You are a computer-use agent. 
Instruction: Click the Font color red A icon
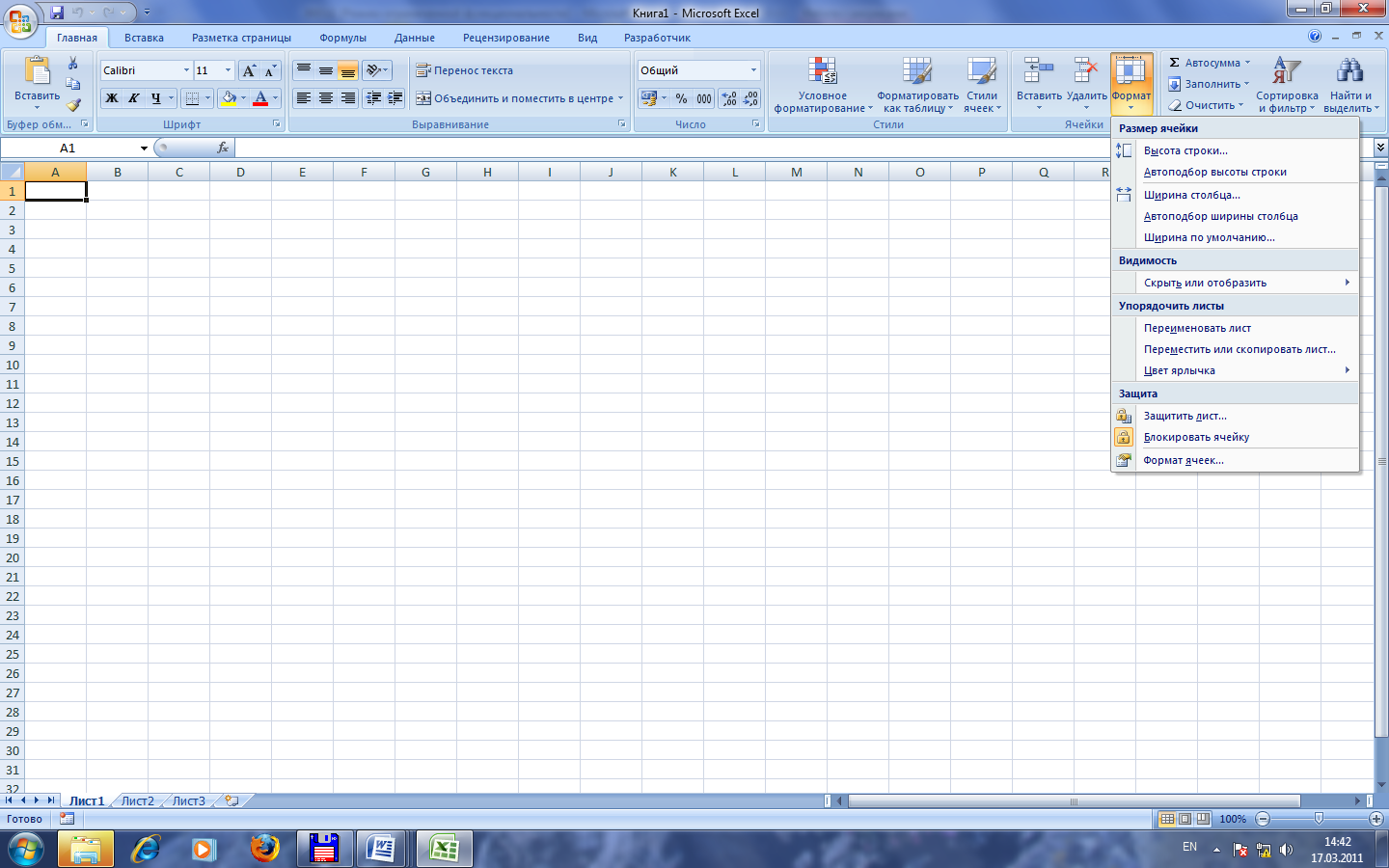pyautogui.click(x=260, y=98)
